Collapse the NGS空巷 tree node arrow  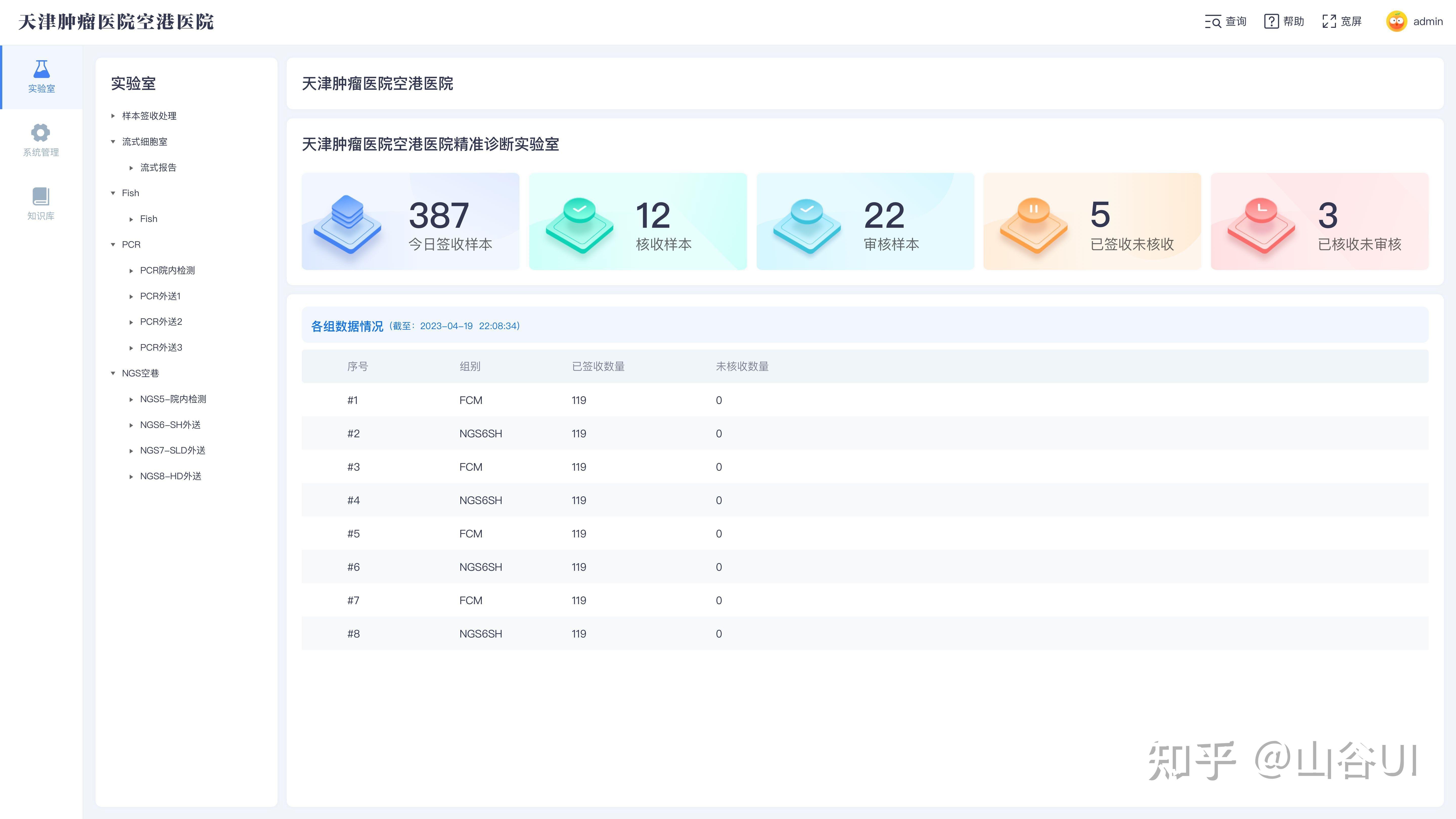(x=113, y=374)
